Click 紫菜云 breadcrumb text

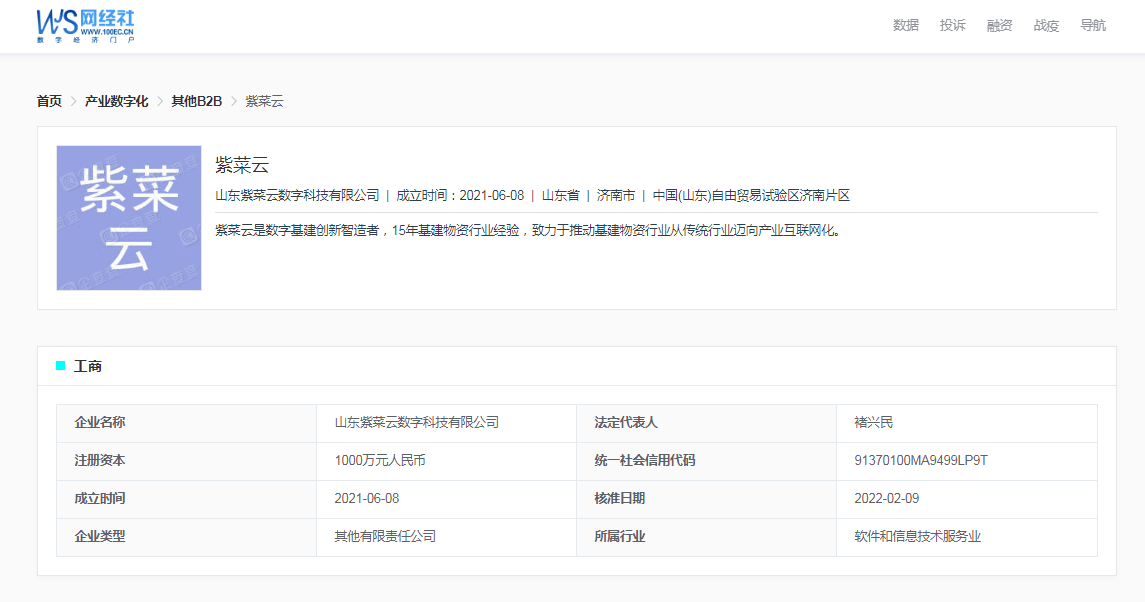click(264, 102)
